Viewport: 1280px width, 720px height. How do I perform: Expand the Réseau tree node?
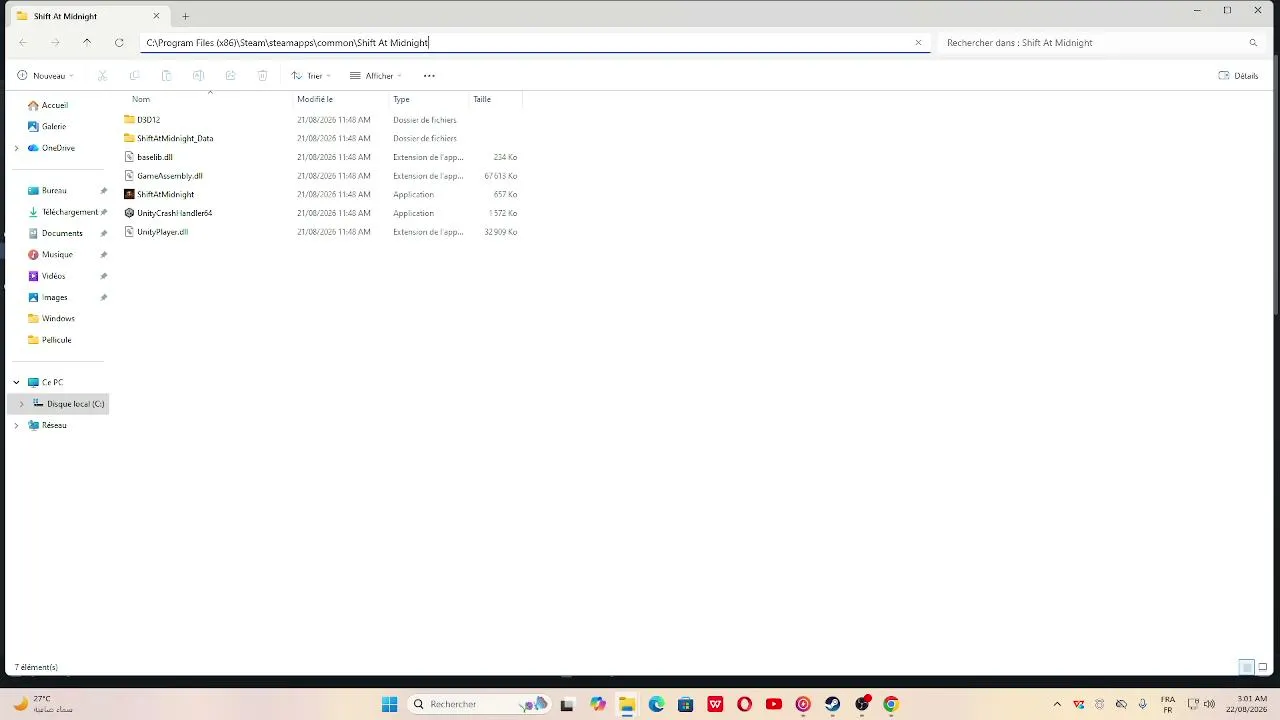[16, 426]
